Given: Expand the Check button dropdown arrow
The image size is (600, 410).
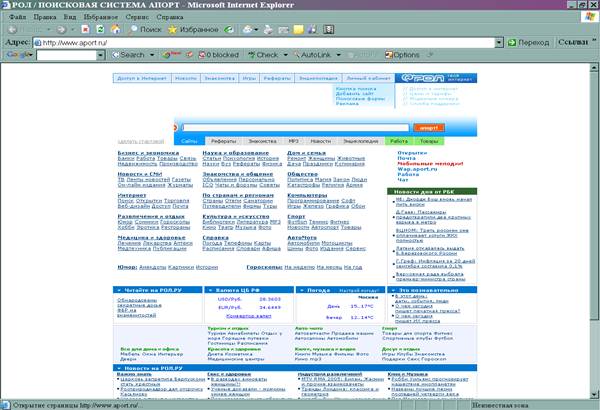Looking at the screenshot, I should click(x=285, y=55).
